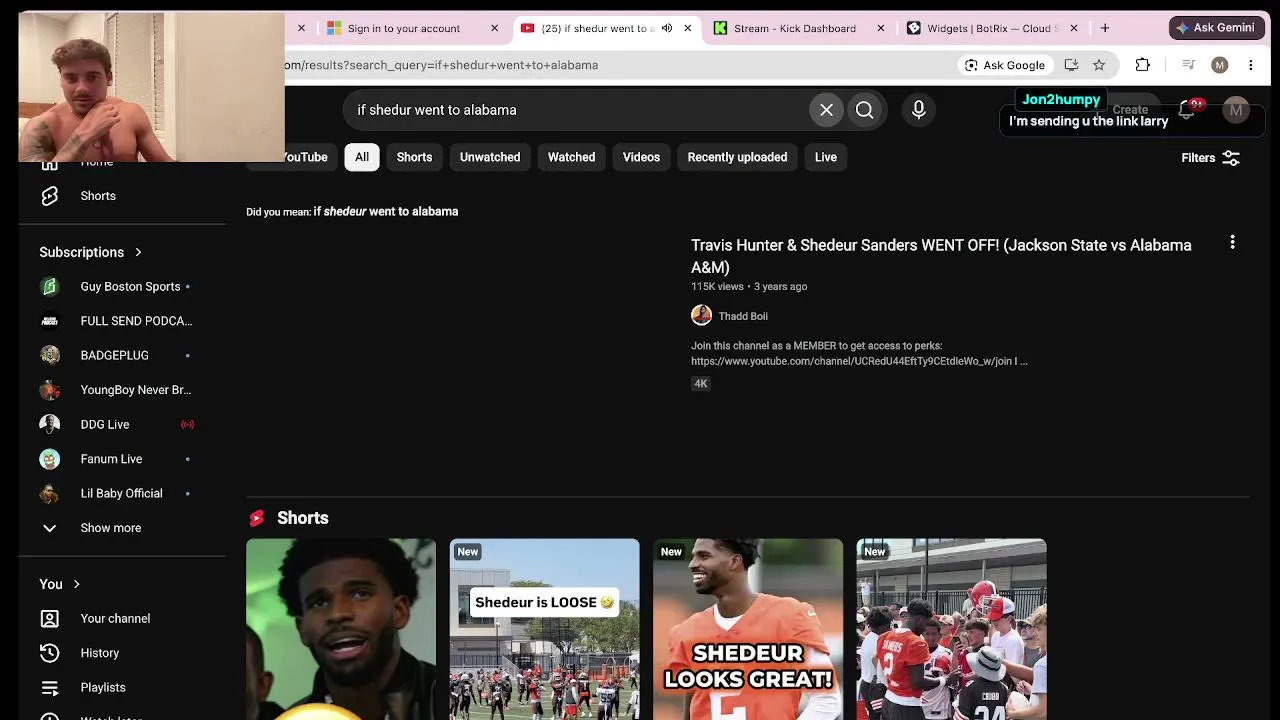This screenshot has height=720, width=1280.
Task: Close the Widgets | BotRix tab
Action: pyautogui.click(x=1074, y=28)
